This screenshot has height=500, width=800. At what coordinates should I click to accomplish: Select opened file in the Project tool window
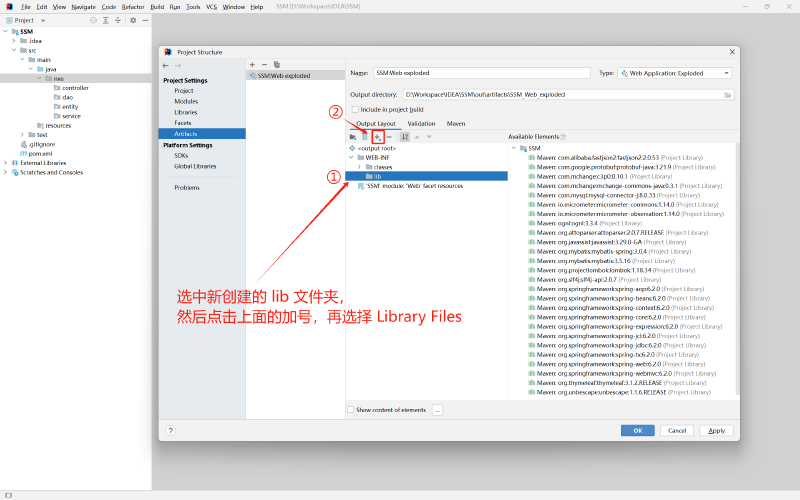[93, 20]
